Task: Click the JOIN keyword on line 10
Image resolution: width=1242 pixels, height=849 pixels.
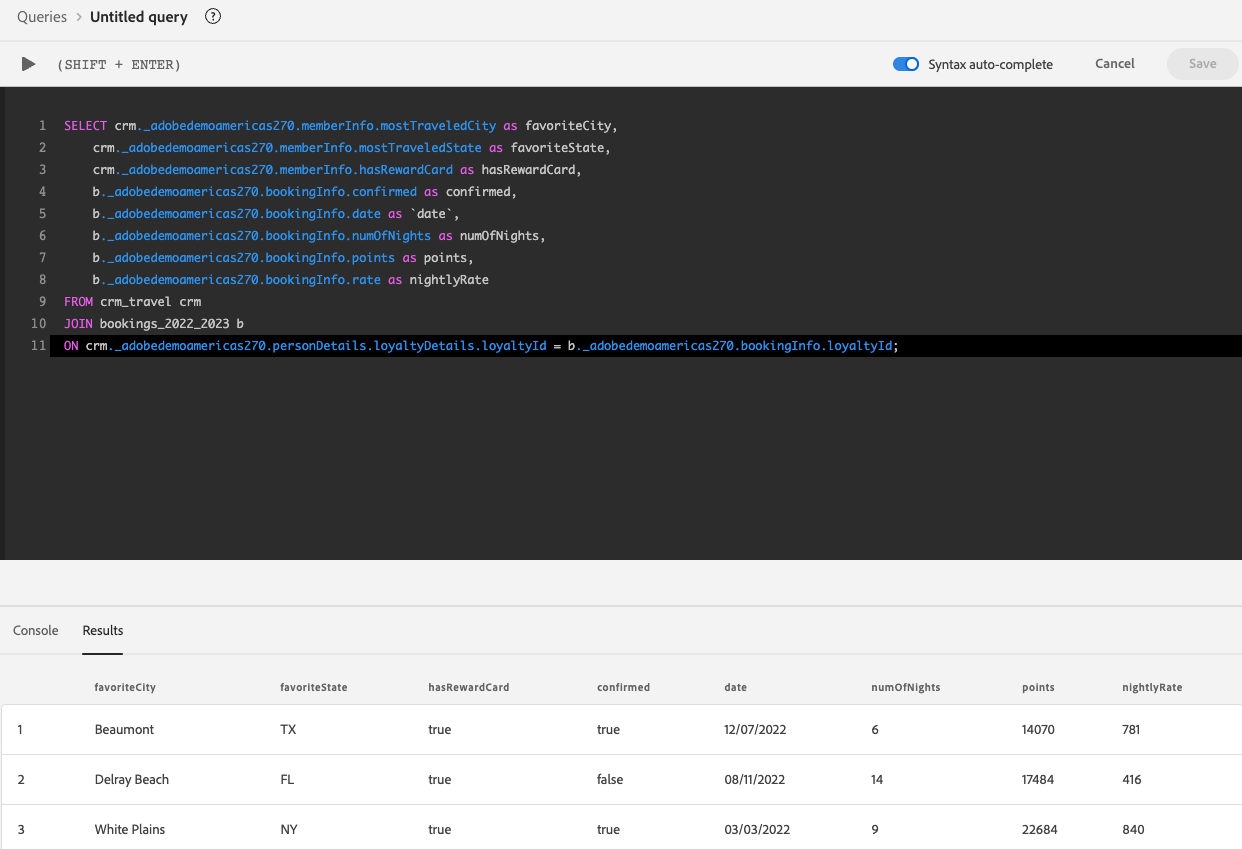Action: coord(78,324)
